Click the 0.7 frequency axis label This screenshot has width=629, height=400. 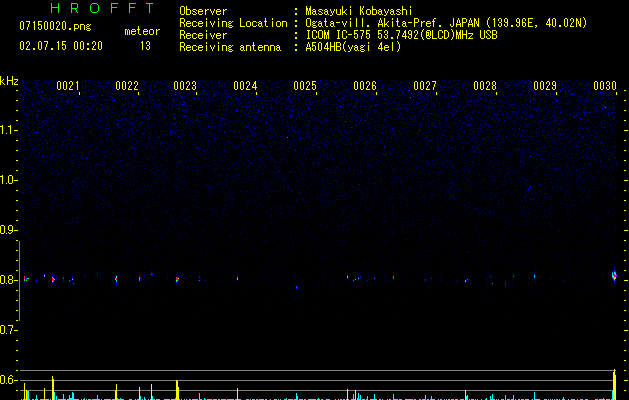click(8, 330)
